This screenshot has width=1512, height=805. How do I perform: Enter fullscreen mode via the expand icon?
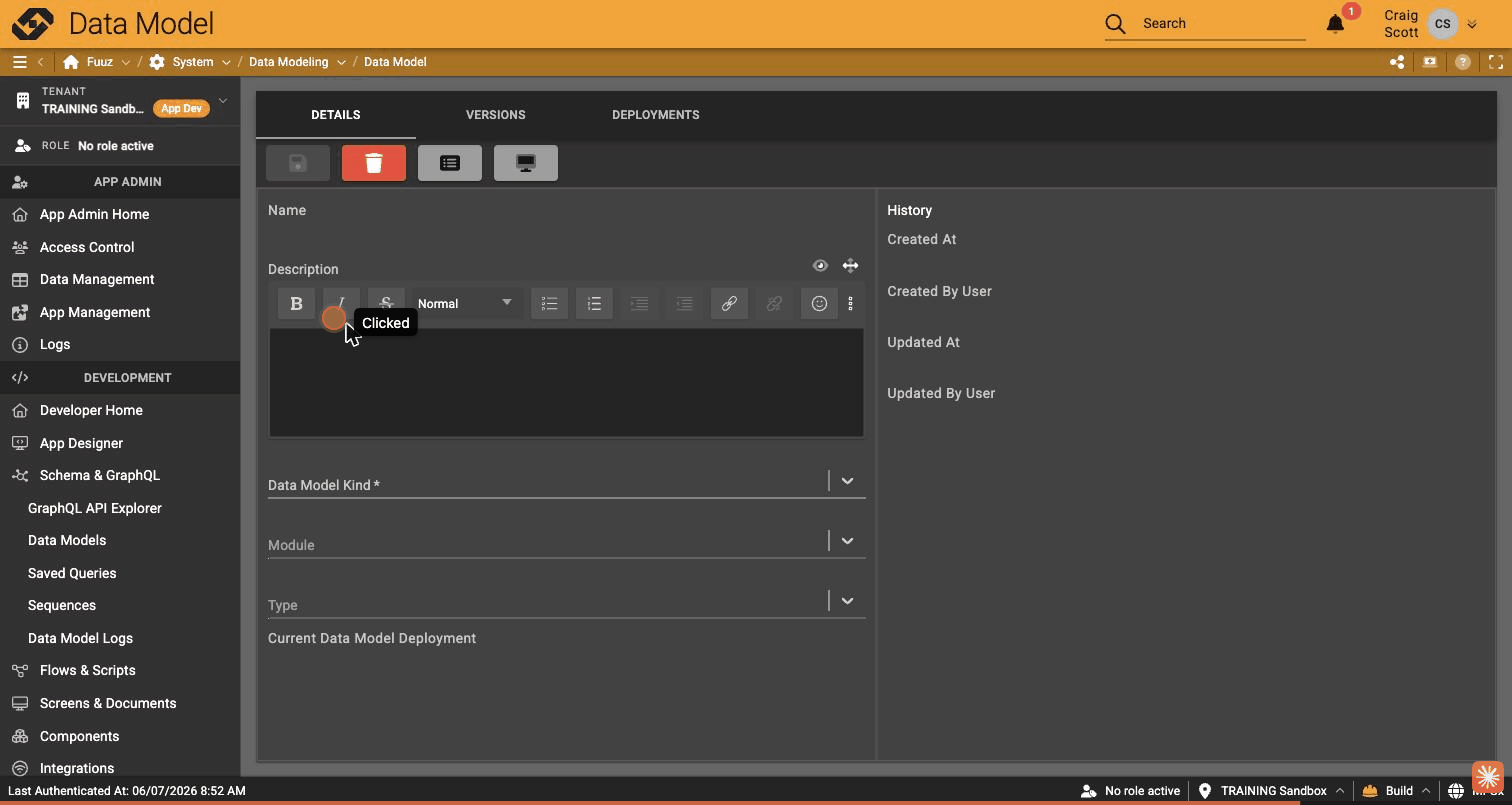pyautogui.click(x=1496, y=62)
